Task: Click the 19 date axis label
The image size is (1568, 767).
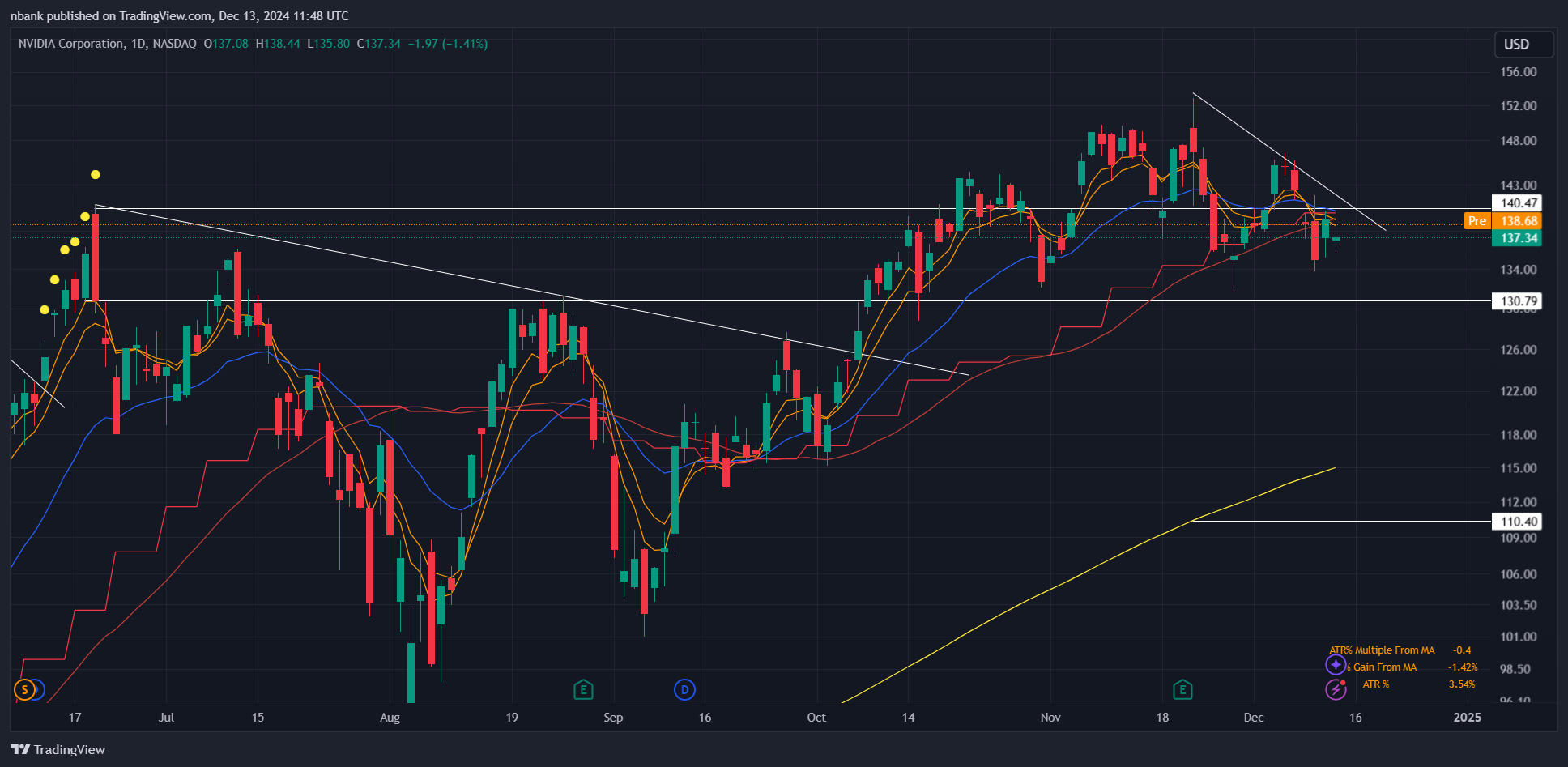Action: click(x=512, y=718)
